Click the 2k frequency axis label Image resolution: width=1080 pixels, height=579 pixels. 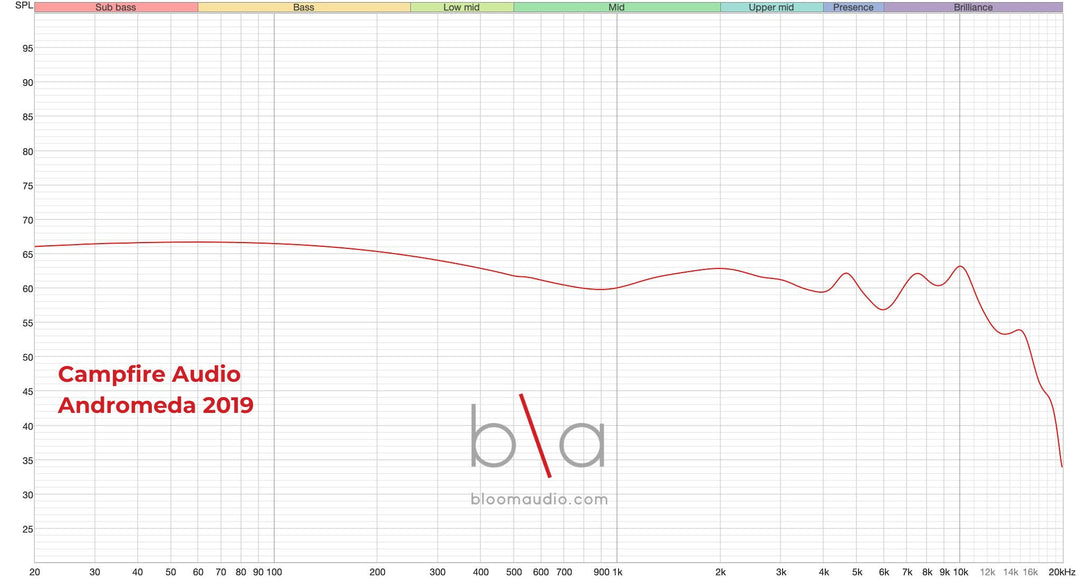(x=720, y=572)
